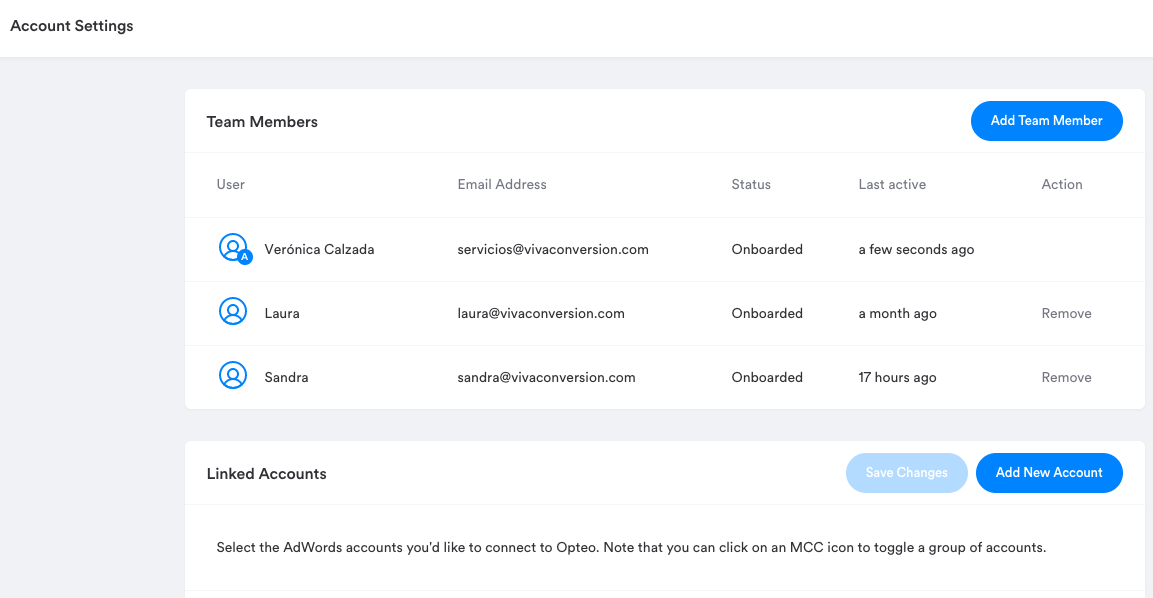
Task: Click Onboarded status for Verónica Calzada
Action: coord(767,249)
